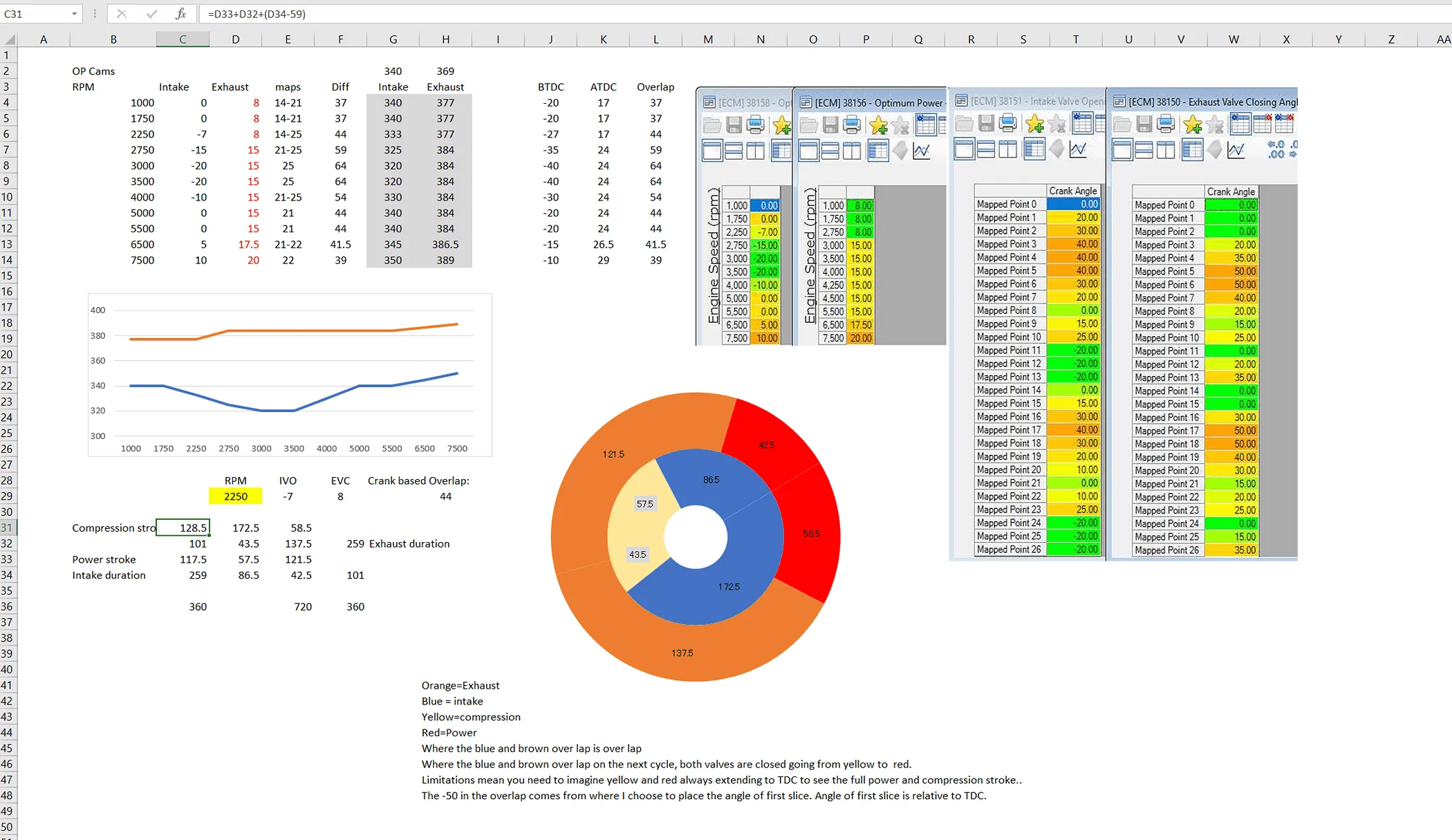Click the print icon in ECM 38151 window
Viewport: 1452px width, 840px height.
1008,124
